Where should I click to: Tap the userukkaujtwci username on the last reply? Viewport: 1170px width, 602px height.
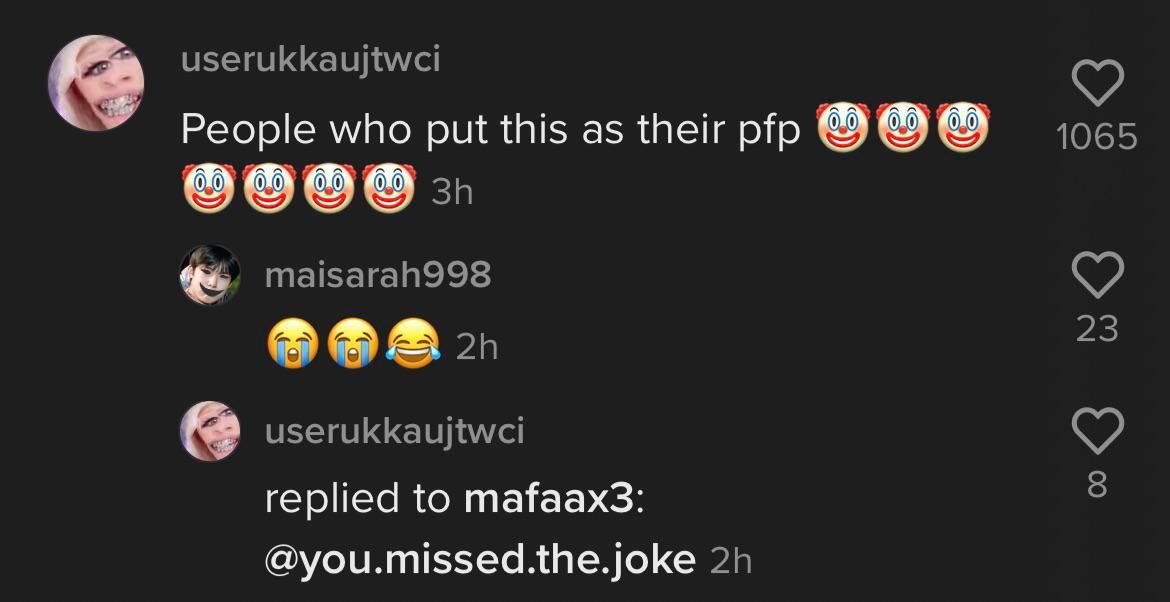point(394,431)
